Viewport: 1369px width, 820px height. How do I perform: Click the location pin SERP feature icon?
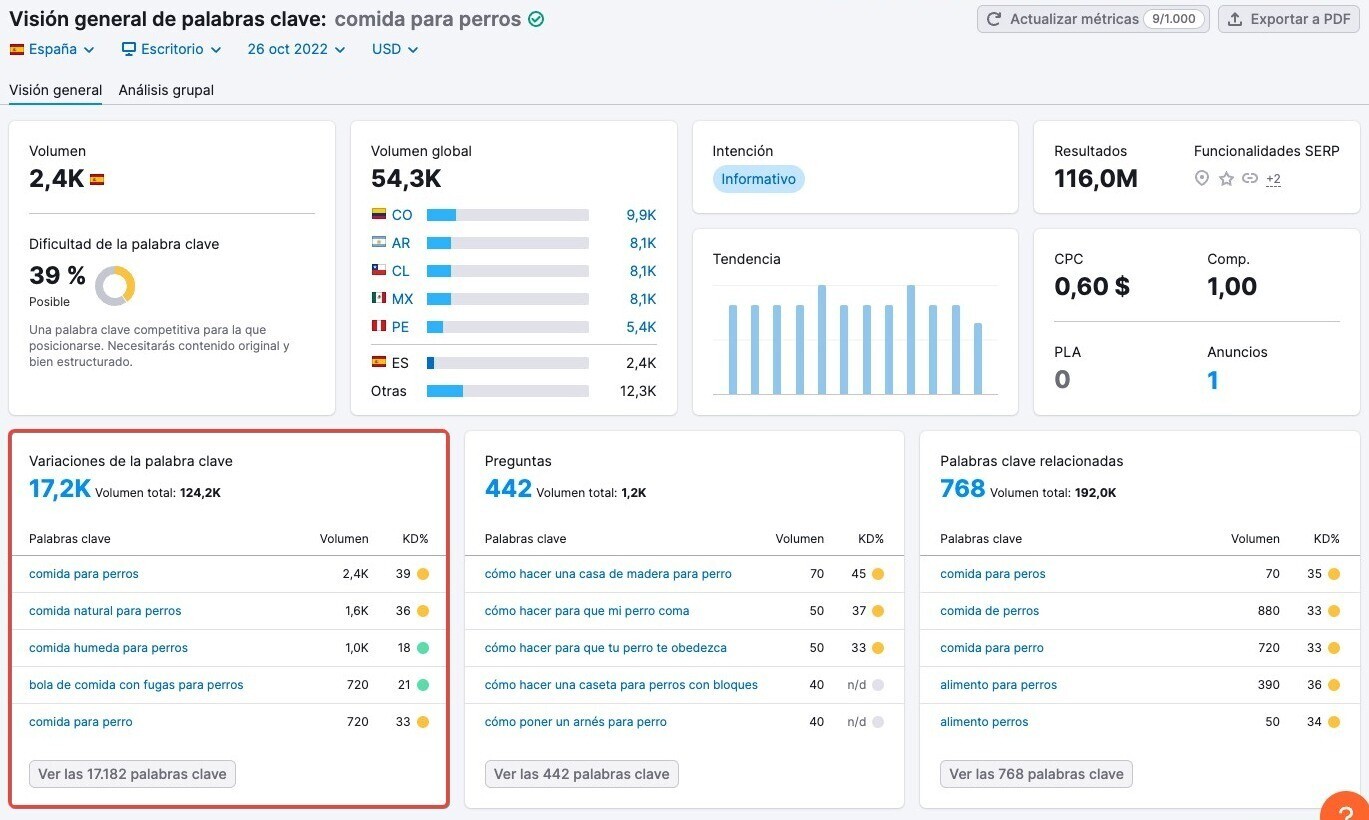click(x=1202, y=179)
